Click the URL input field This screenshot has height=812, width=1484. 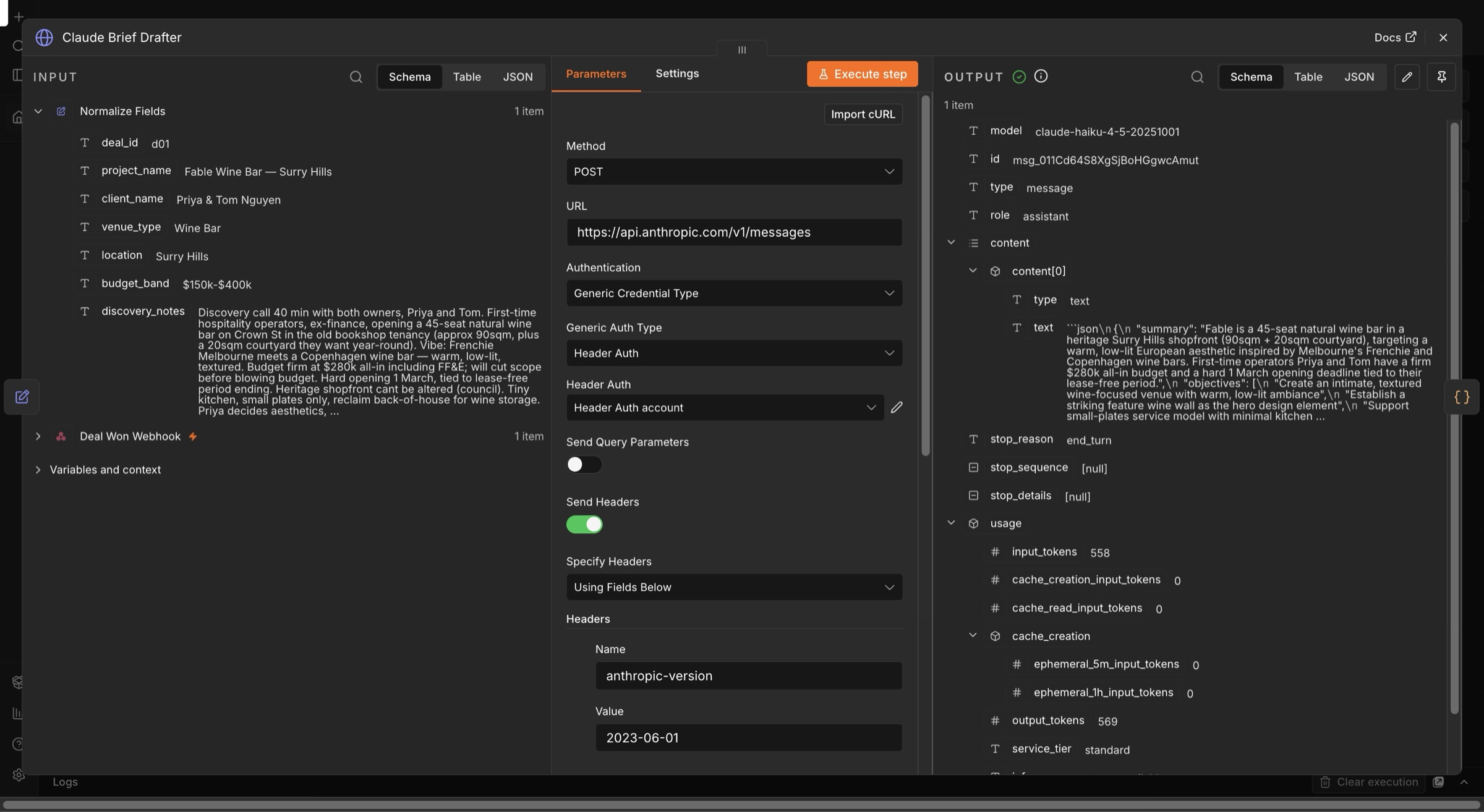coord(734,232)
